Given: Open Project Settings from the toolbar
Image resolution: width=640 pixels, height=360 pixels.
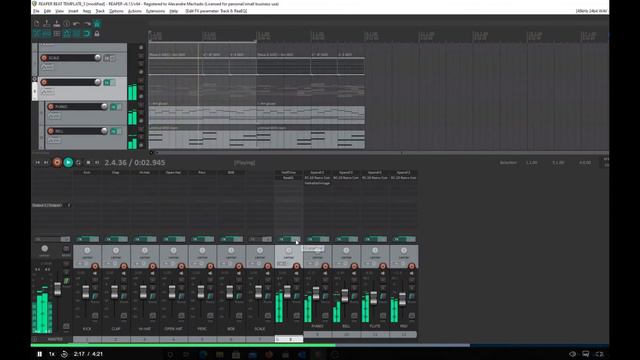Looking at the screenshot, I should [67, 24].
